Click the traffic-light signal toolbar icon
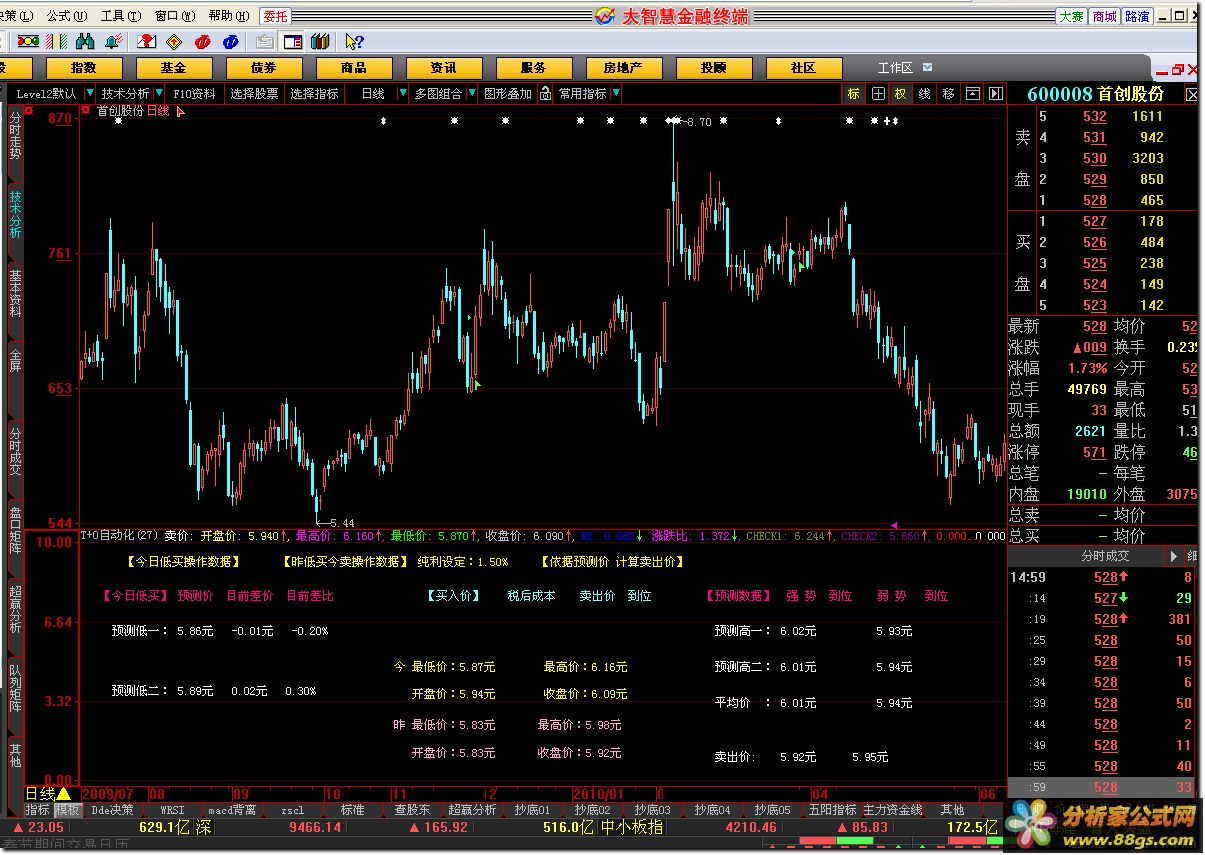 (x=28, y=41)
